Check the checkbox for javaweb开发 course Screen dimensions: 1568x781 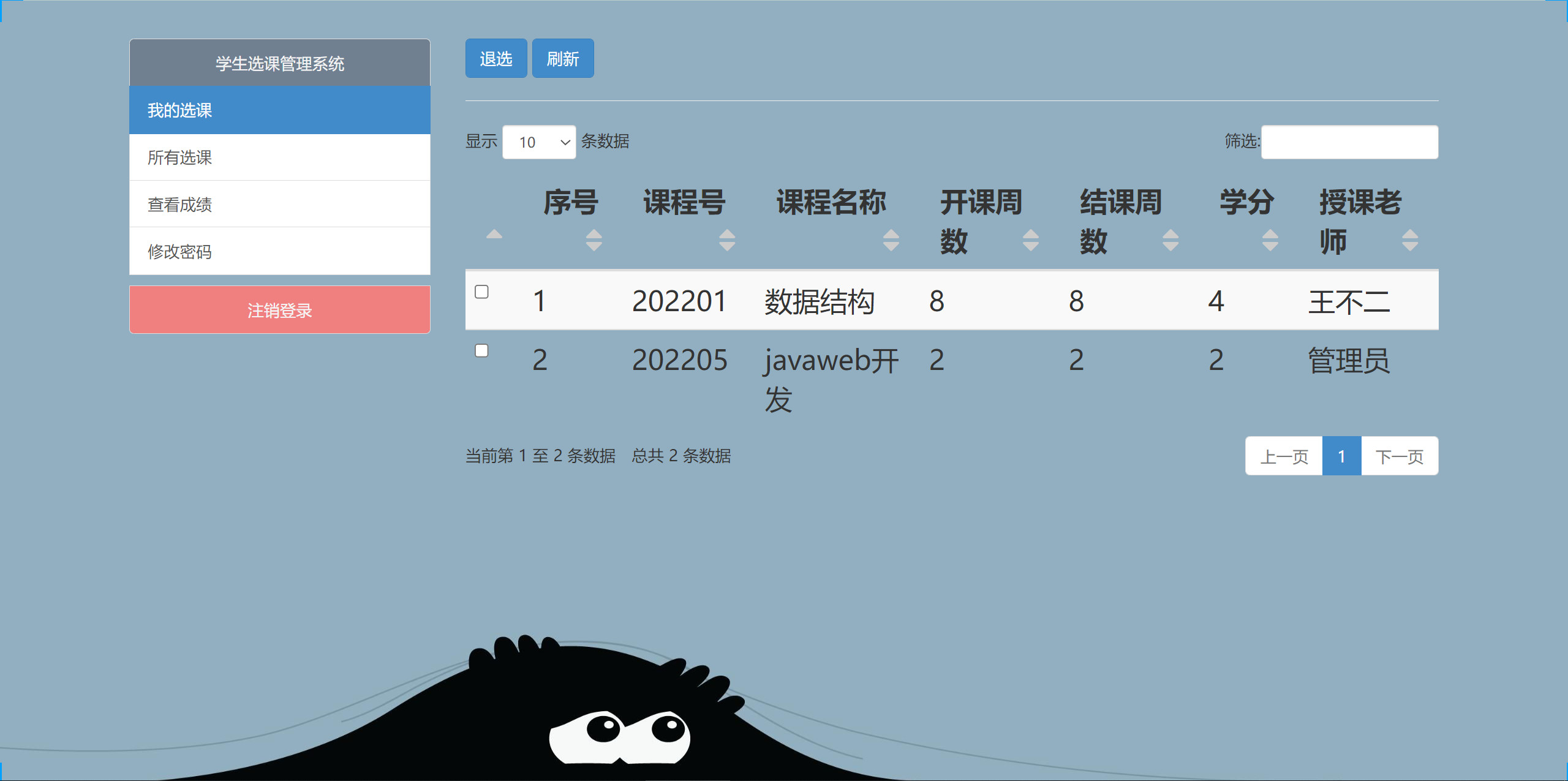482,350
